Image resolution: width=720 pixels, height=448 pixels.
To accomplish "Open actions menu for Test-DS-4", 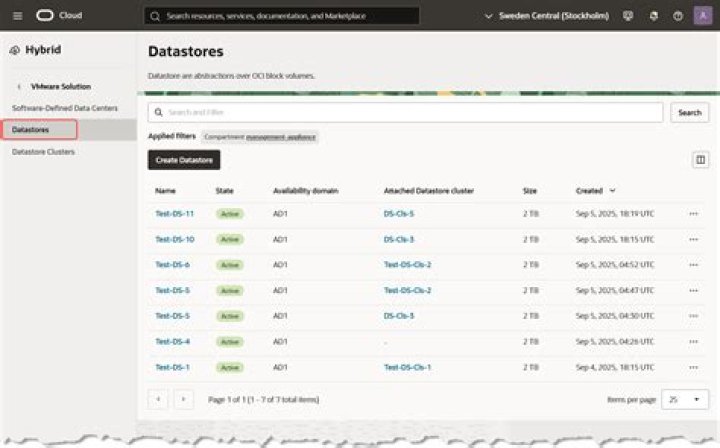I will click(x=693, y=342).
